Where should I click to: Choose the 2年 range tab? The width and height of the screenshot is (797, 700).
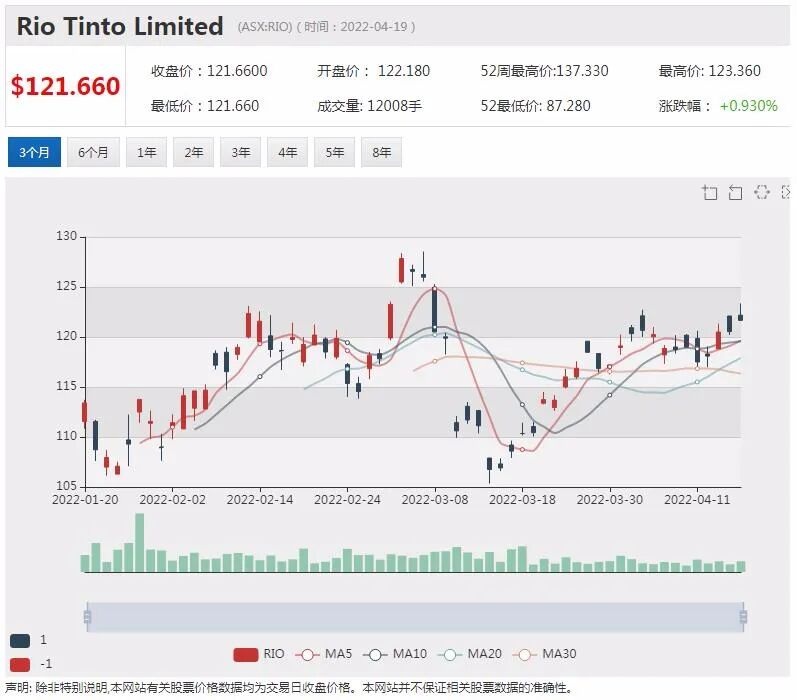tap(193, 152)
